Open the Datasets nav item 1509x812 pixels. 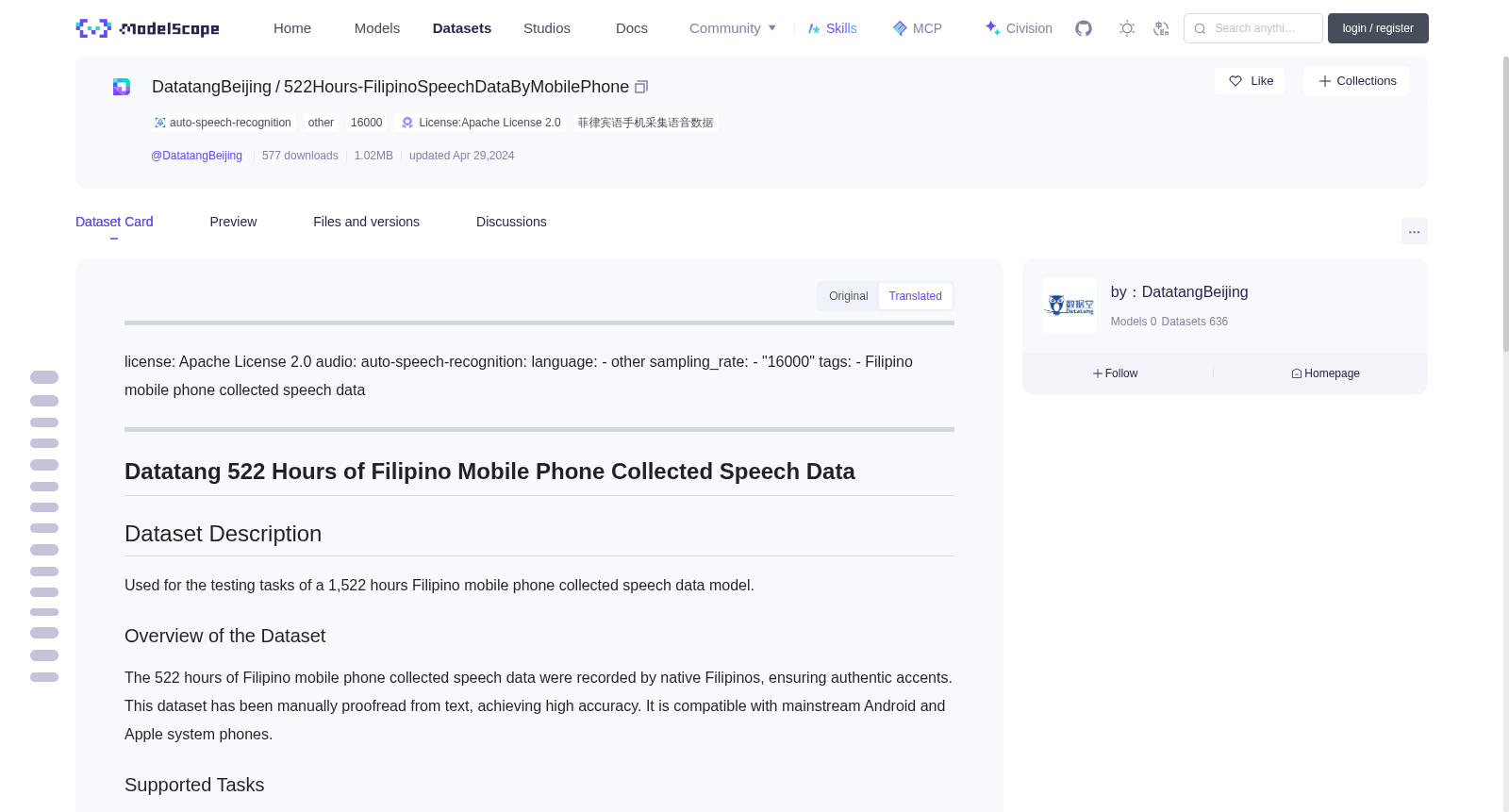[462, 28]
